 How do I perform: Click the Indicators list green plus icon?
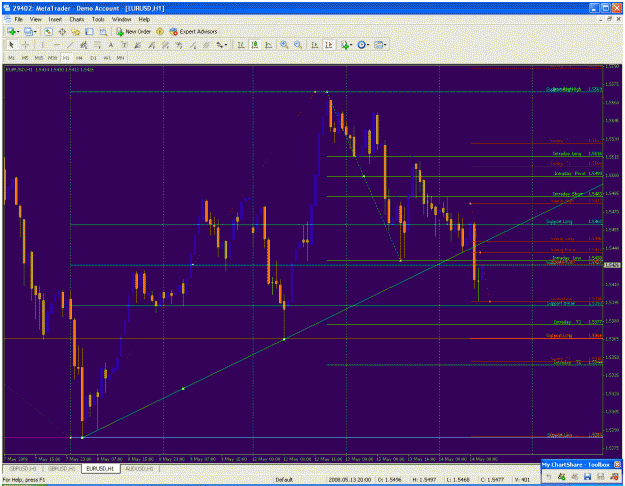344,45
